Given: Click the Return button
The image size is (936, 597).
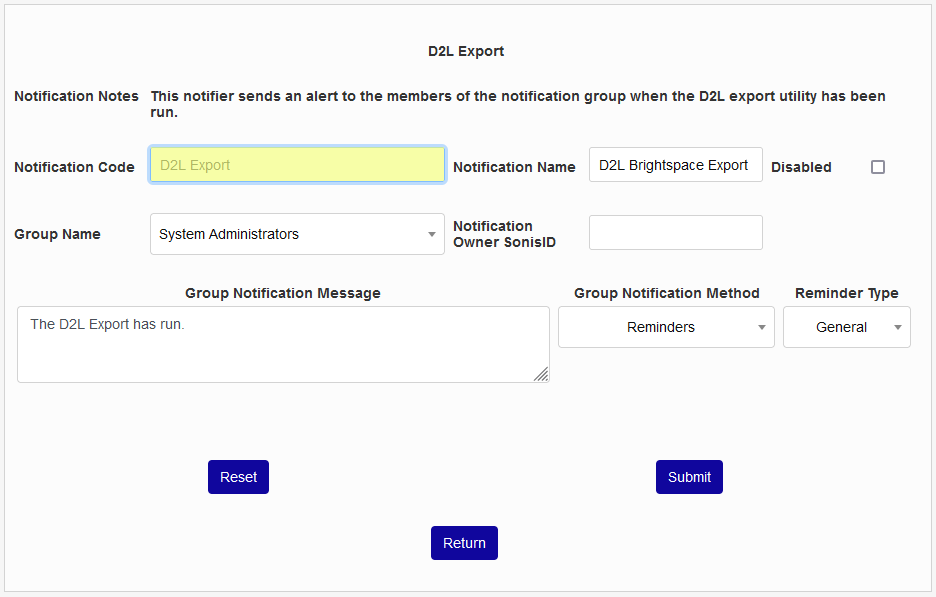Looking at the screenshot, I should click(464, 543).
